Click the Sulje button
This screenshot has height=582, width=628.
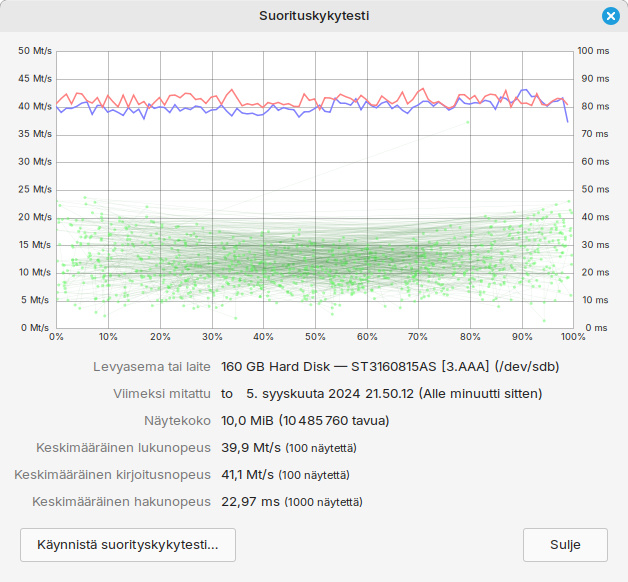[565, 545]
